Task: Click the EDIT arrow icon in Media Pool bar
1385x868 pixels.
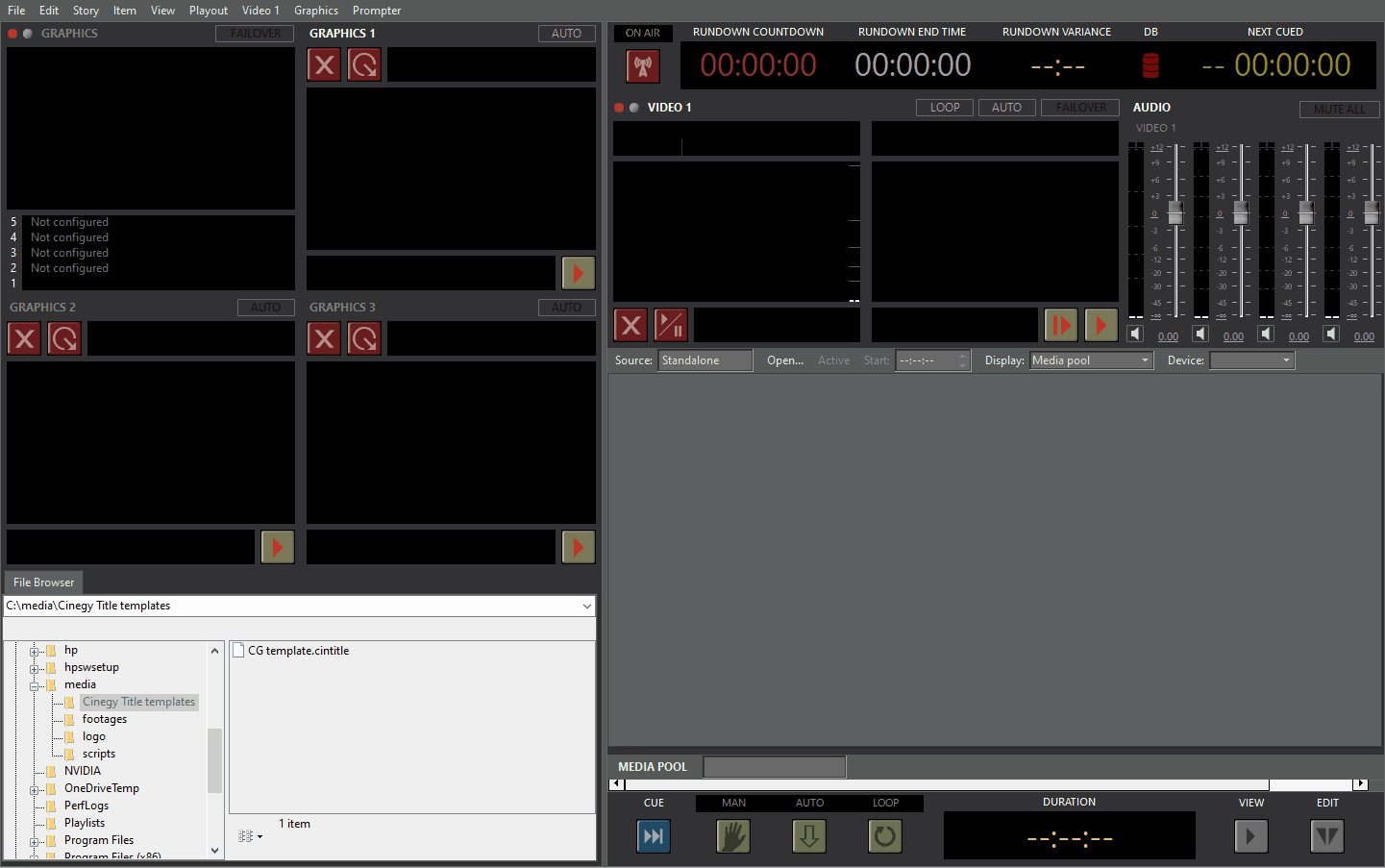Action: [1326, 835]
